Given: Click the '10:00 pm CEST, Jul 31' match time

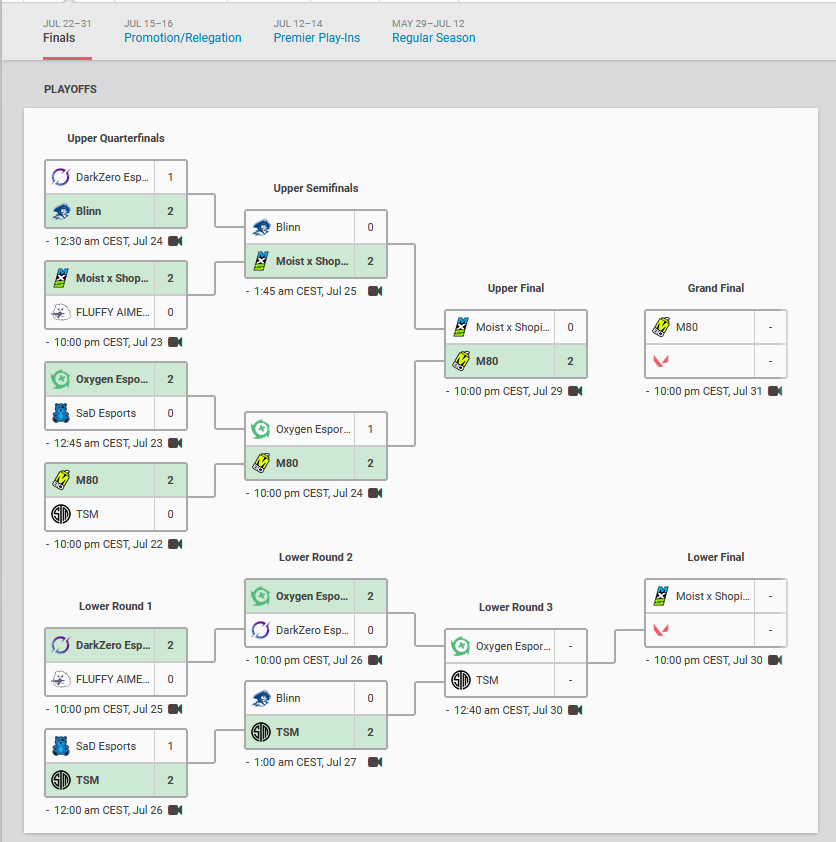Looking at the screenshot, I should pyautogui.click(x=708, y=391).
